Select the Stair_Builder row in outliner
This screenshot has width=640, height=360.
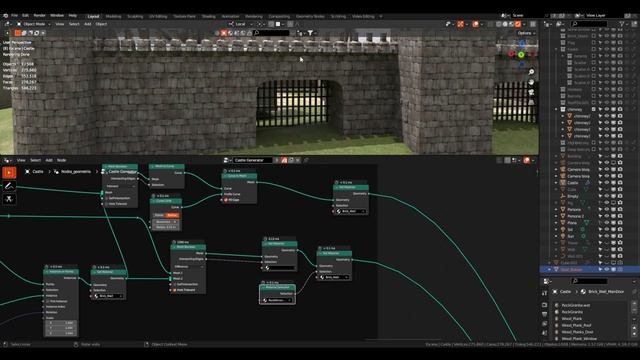[x=589, y=269]
